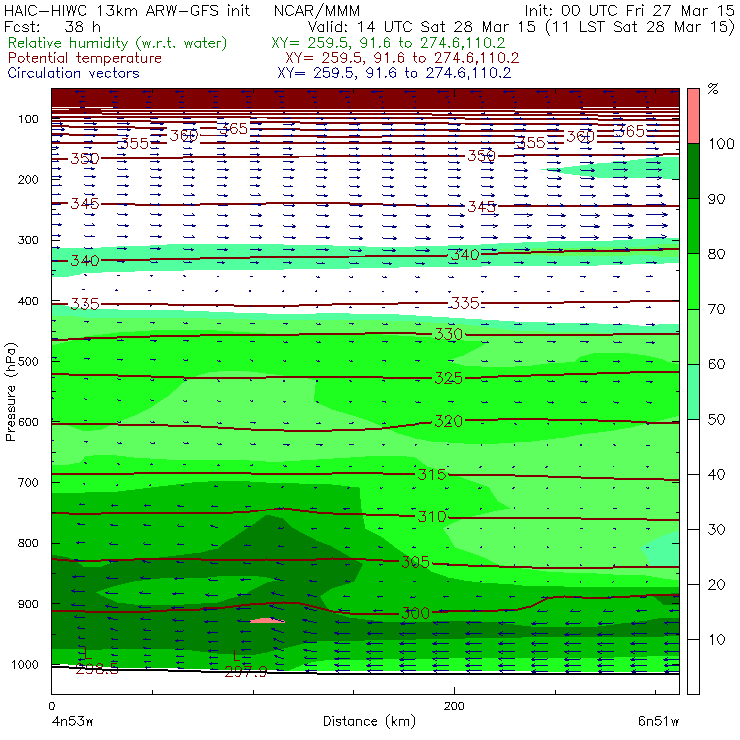Click the "10" colorbar tick label

(716, 640)
